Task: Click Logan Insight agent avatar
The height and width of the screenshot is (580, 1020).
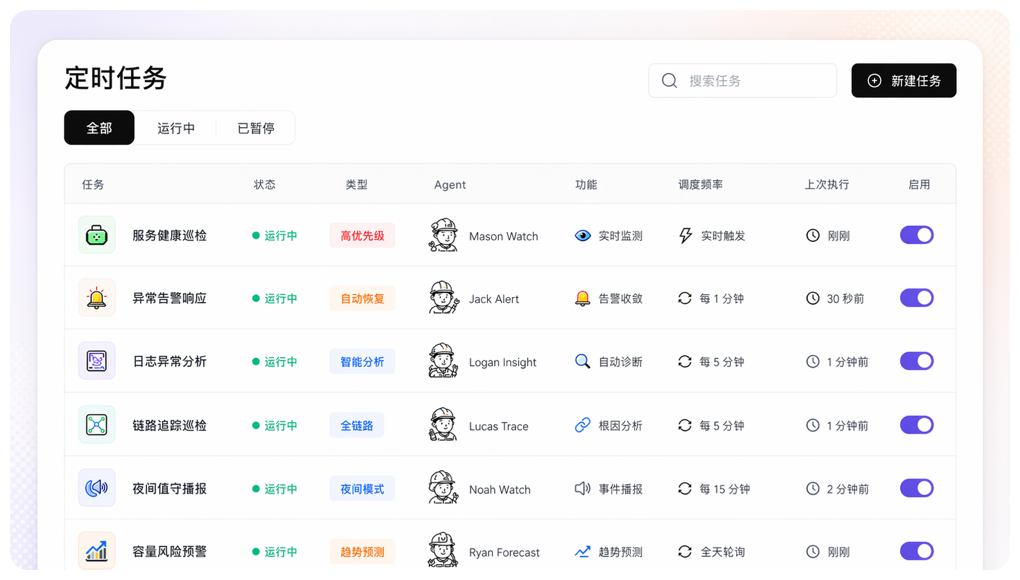Action: [443, 361]
